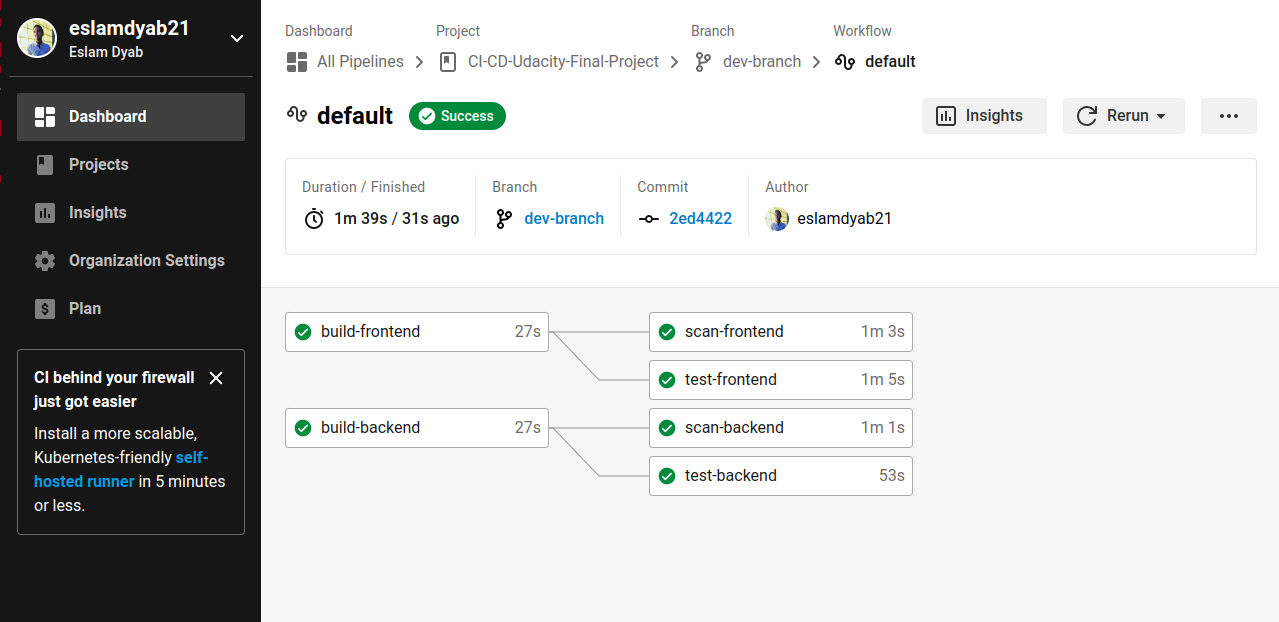Open the scan-backend job
This screenshot has width=1279, height=622.
pyautogui.click(x=781, y=428)
